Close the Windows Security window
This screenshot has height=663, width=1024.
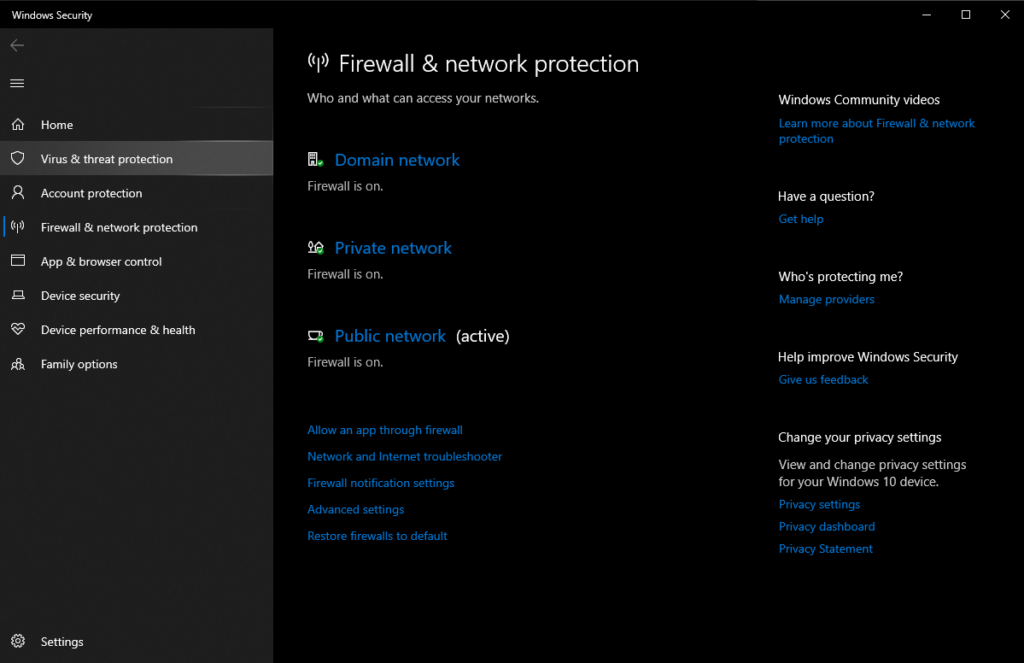pos(1004,14)
